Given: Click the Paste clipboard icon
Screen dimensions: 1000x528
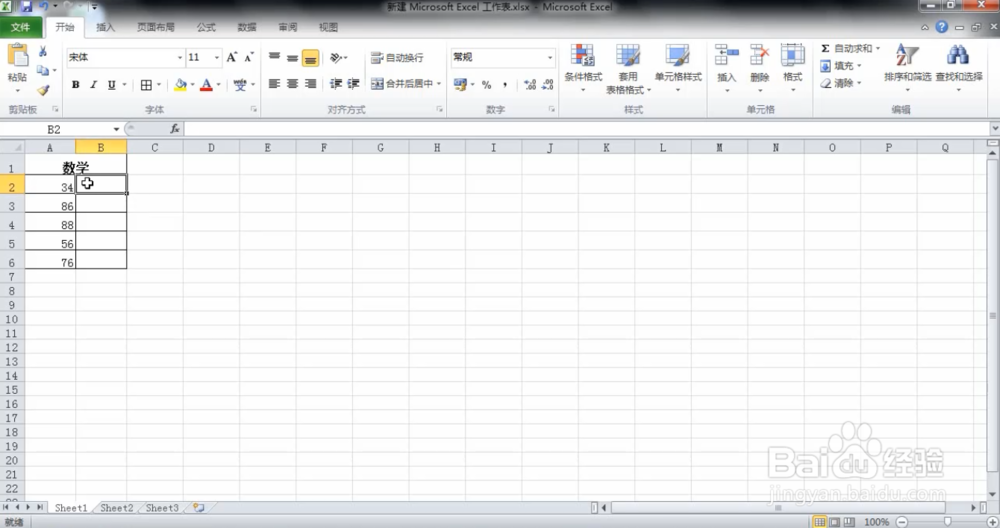Looking at the screenshot, I should click(17, 57).
